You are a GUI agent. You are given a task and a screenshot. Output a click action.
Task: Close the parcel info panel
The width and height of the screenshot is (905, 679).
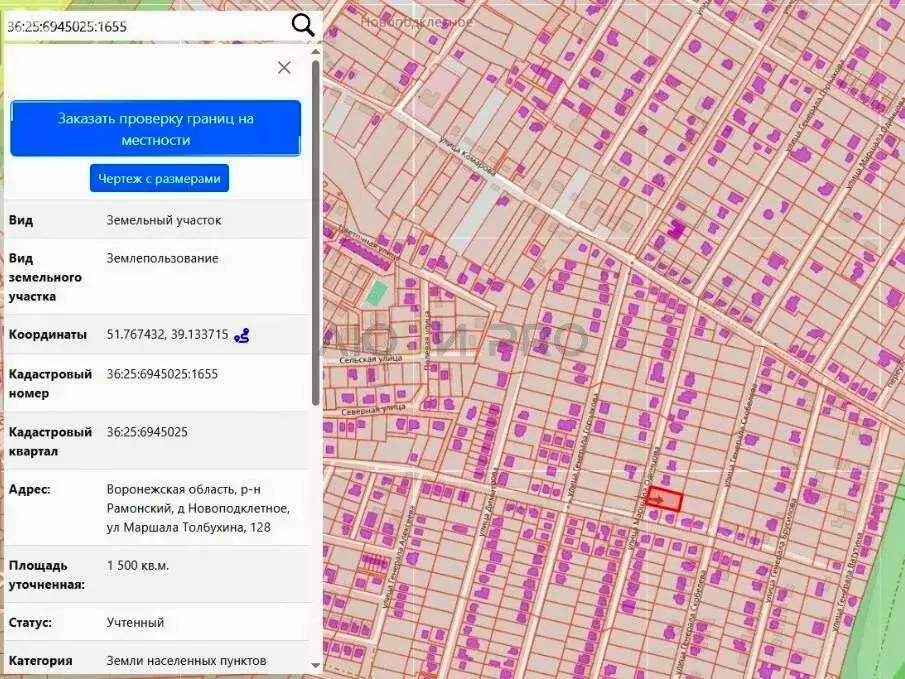pos(284,68)
